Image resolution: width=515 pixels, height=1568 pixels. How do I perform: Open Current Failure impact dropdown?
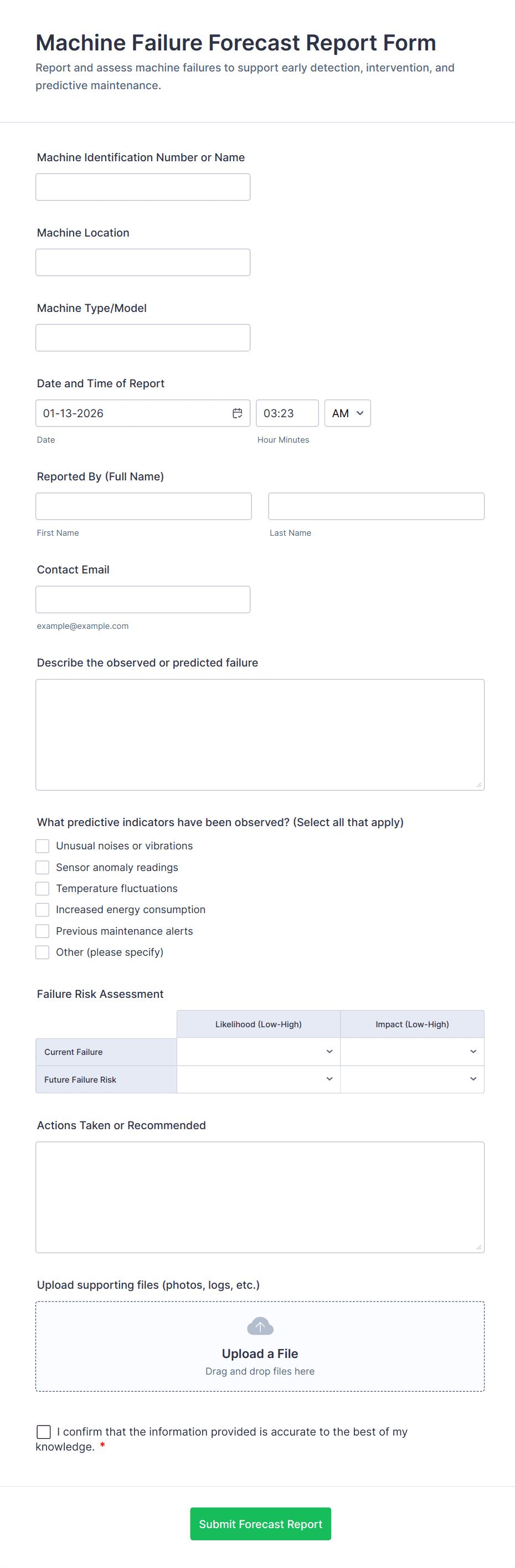click(x=412, y=1052)
